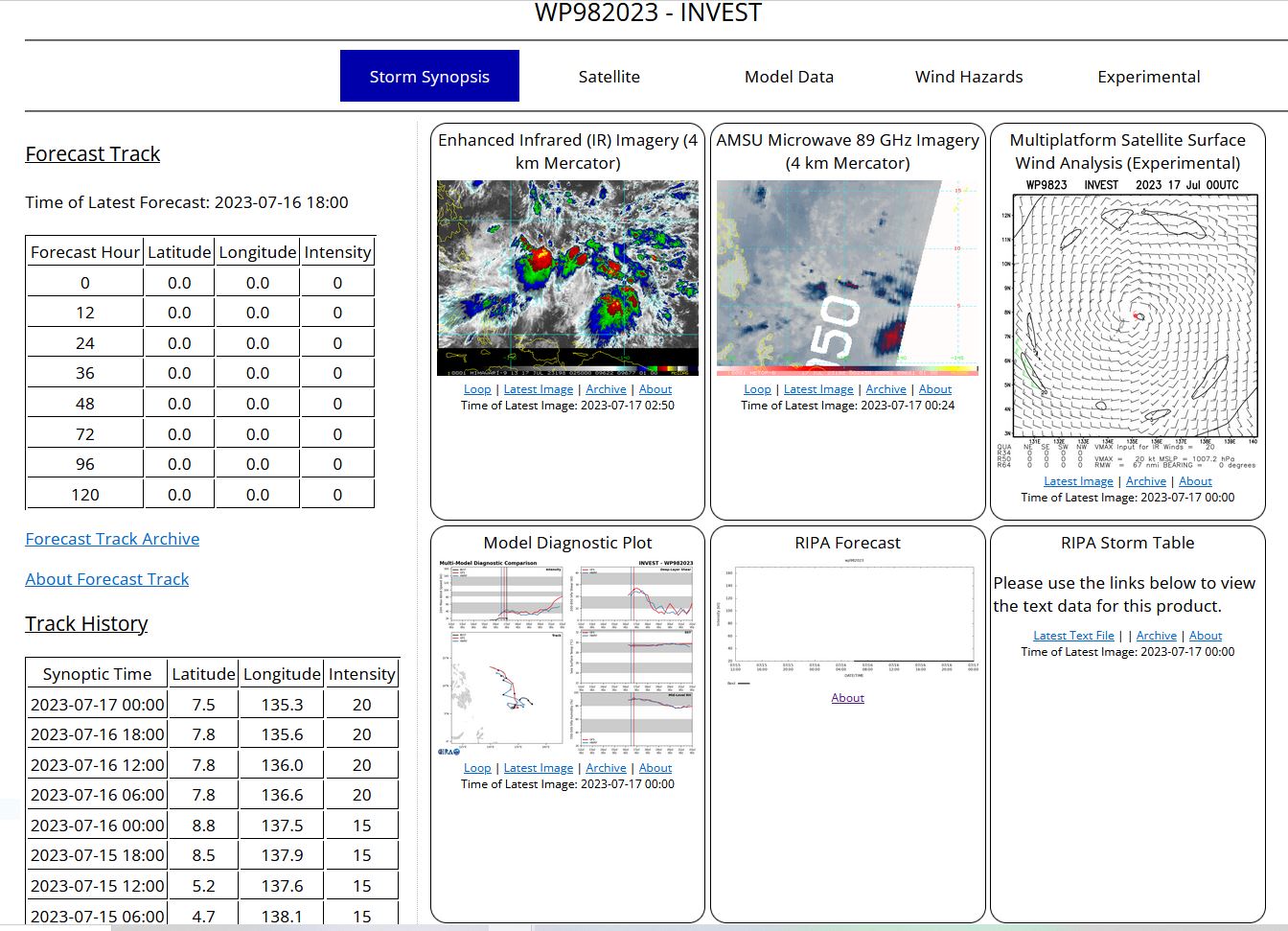
Task: Open About link under Model Diagnostic Plot
Action: (655, 768)
